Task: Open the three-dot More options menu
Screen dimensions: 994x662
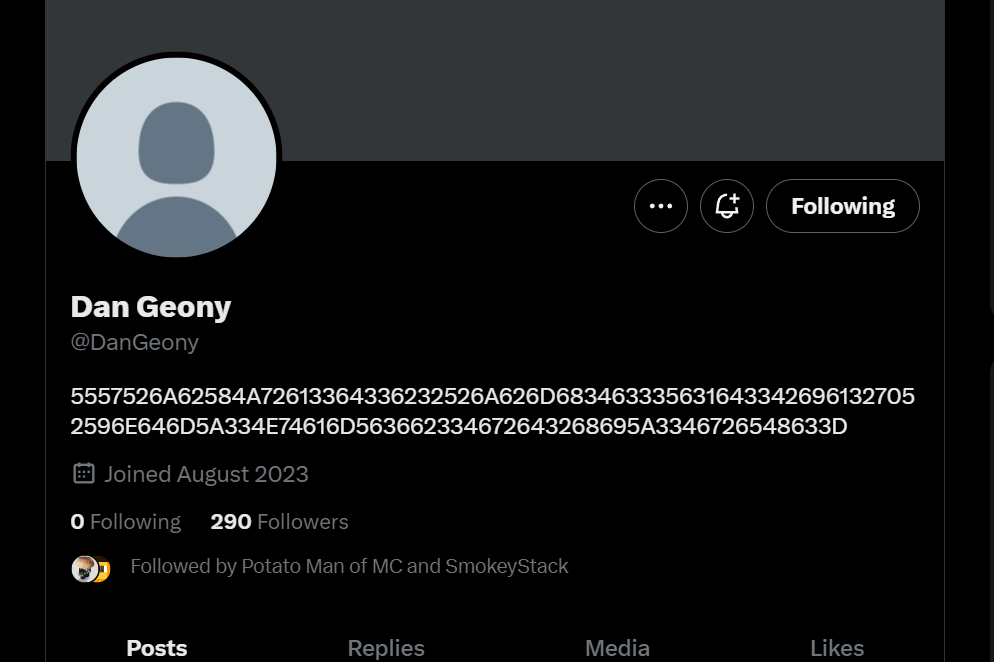Action: click(x=661, y=206)
